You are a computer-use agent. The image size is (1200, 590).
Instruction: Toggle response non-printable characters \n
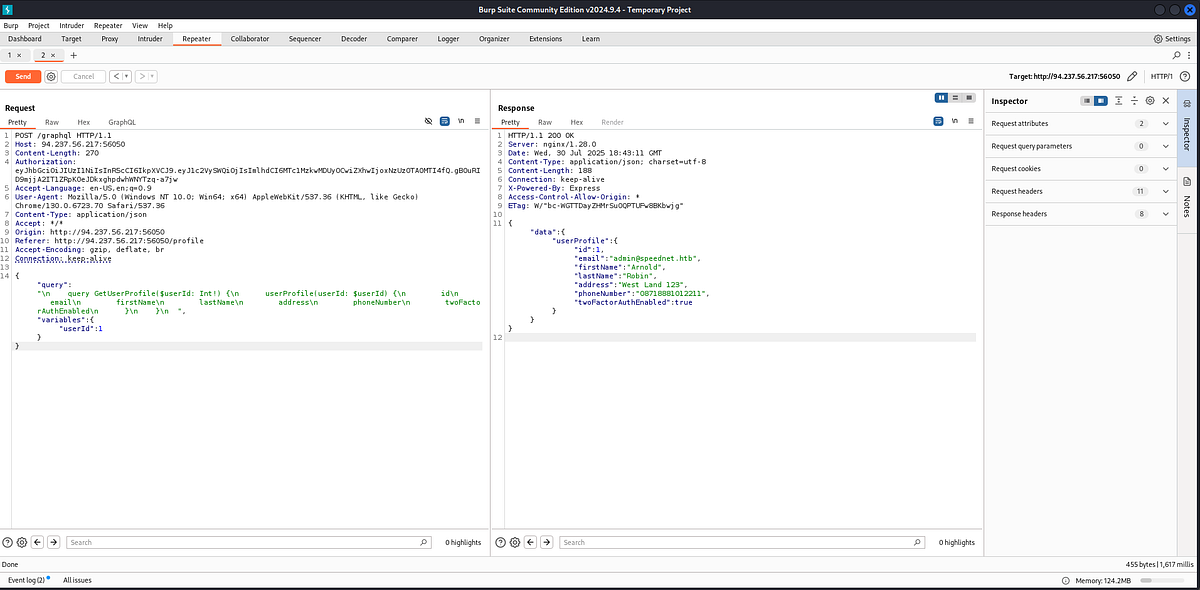click(954, 122)
